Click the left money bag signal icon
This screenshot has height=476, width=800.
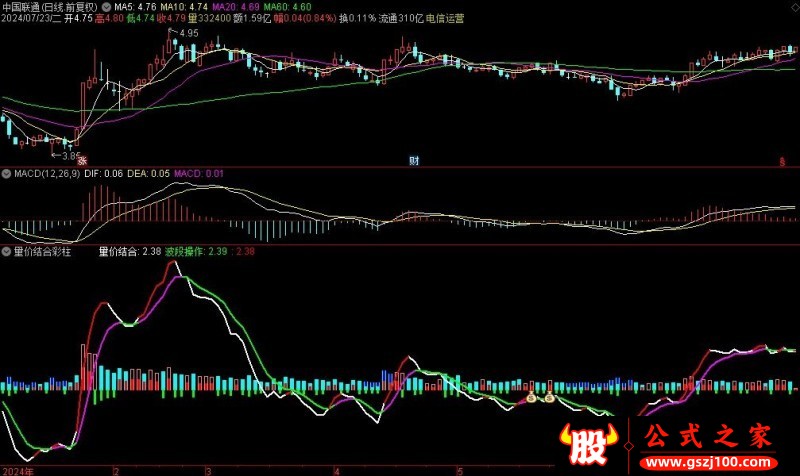pos(531,397)
